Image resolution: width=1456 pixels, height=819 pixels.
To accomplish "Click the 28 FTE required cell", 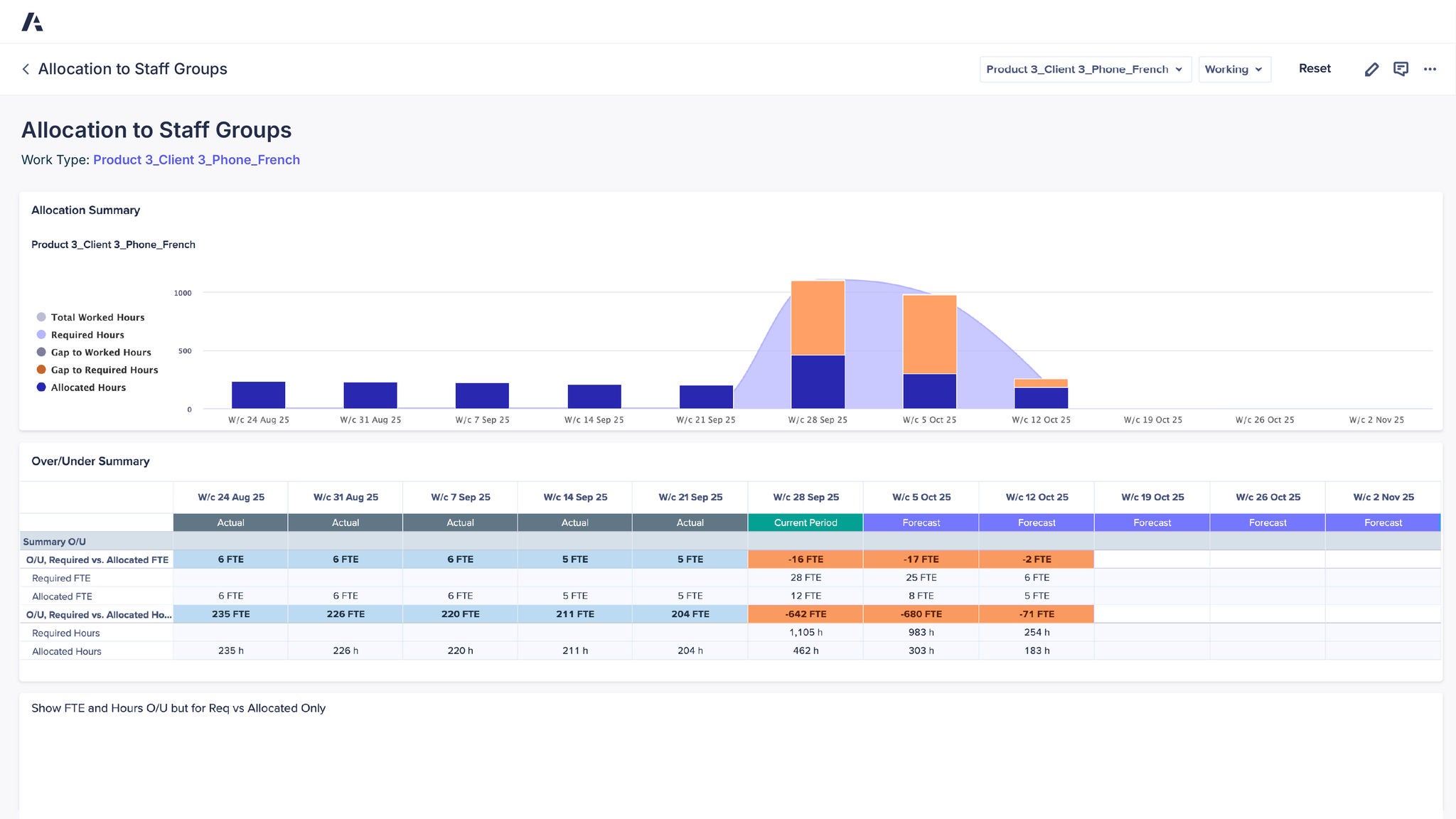I will click(805, 578).
